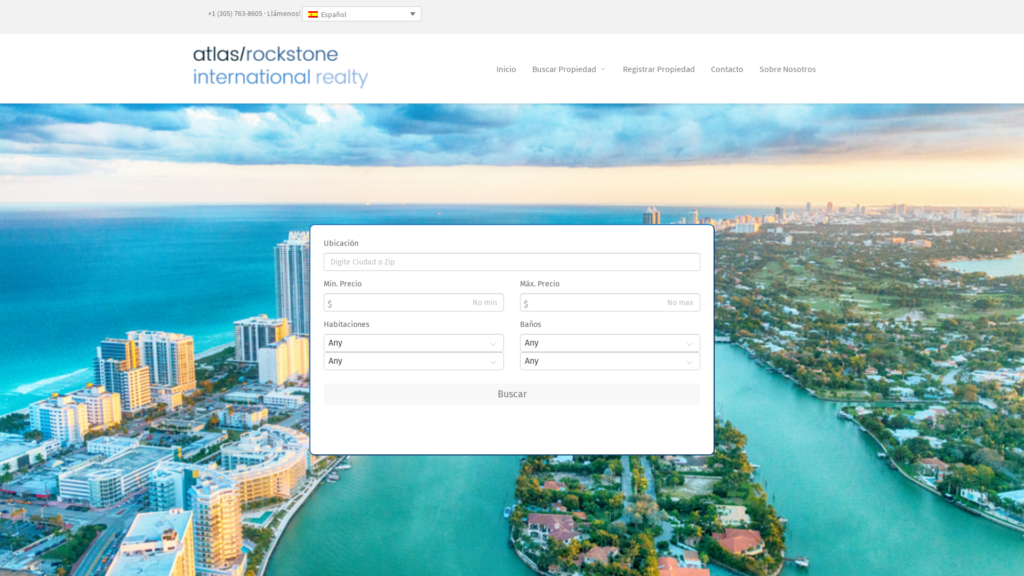Go to the Inicio menu item

pyautogui.click(x=506, y=69)
